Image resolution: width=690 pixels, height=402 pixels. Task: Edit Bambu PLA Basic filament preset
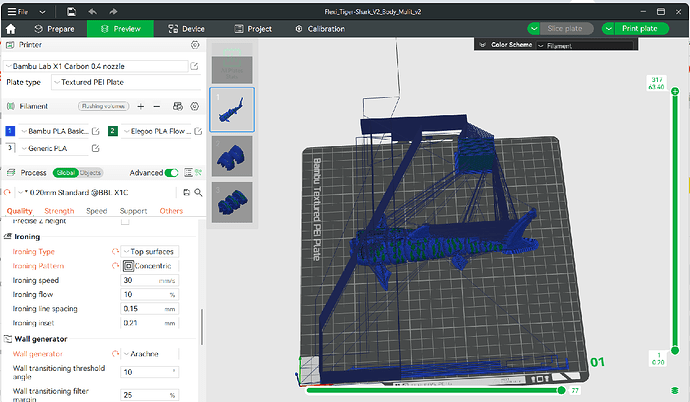[95, 131]
